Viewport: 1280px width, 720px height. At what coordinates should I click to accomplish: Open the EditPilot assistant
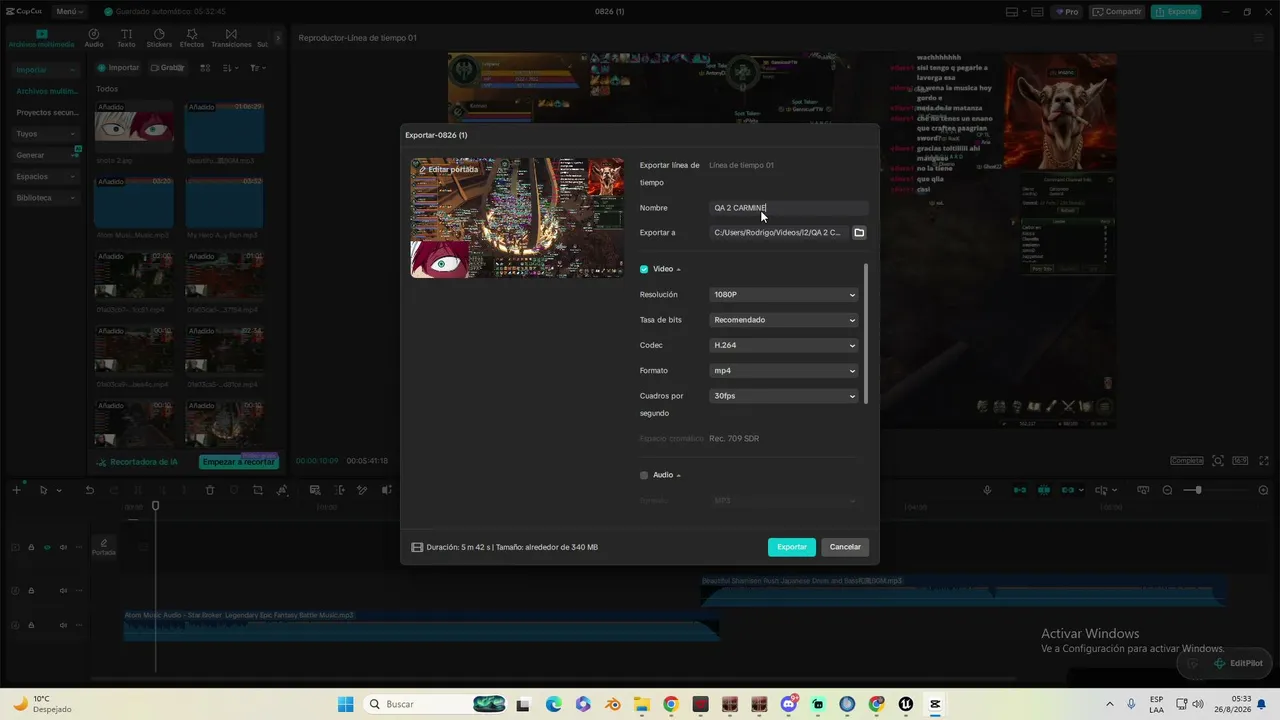click(1238, 663)
